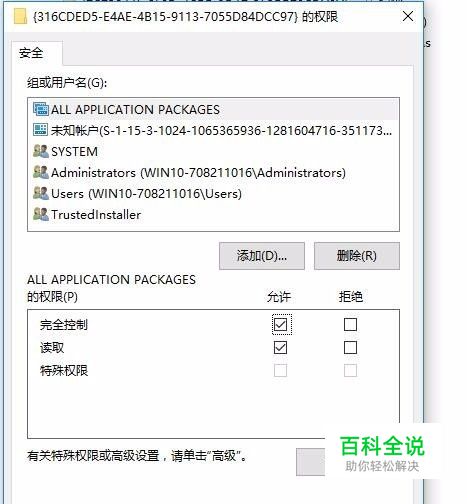Click the TrustedInstaller user icon
This screenshot has width=467, height=504.
[41, 214]
